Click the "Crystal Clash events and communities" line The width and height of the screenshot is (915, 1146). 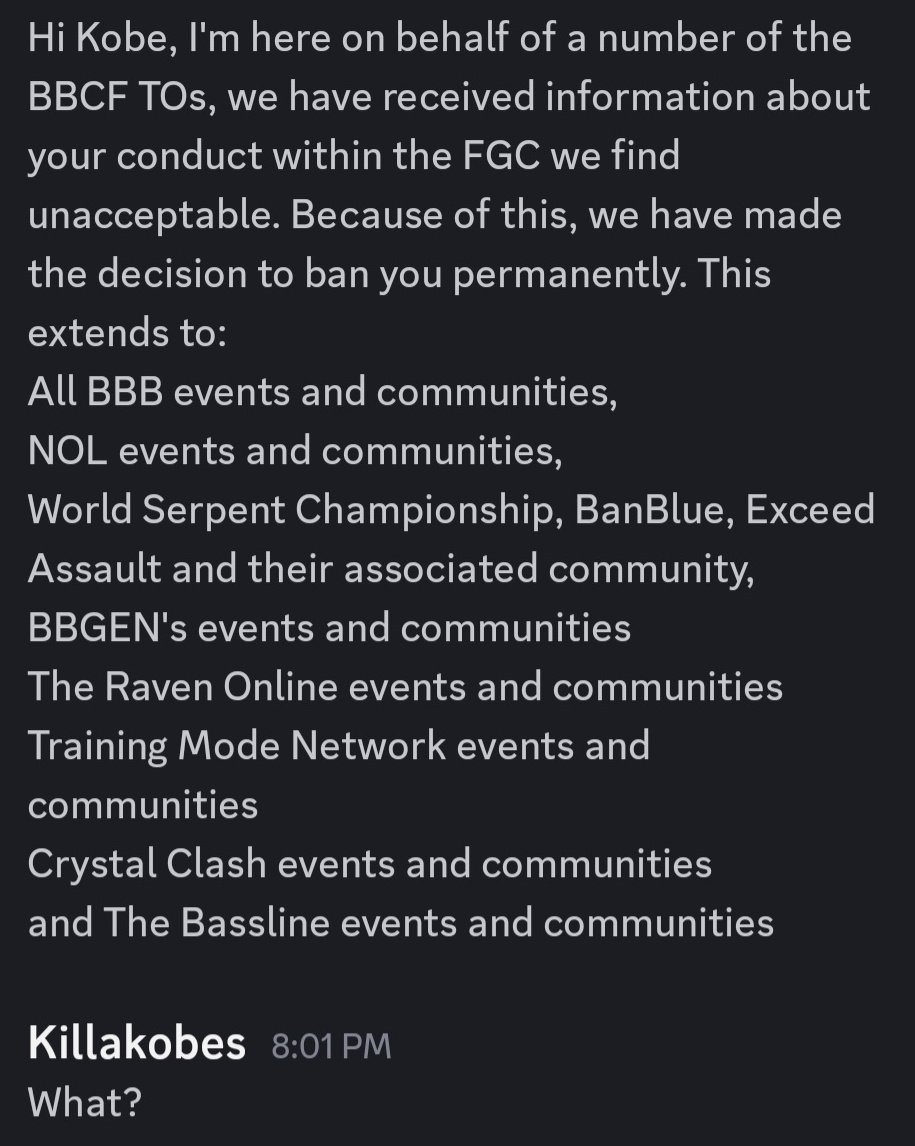369,864
